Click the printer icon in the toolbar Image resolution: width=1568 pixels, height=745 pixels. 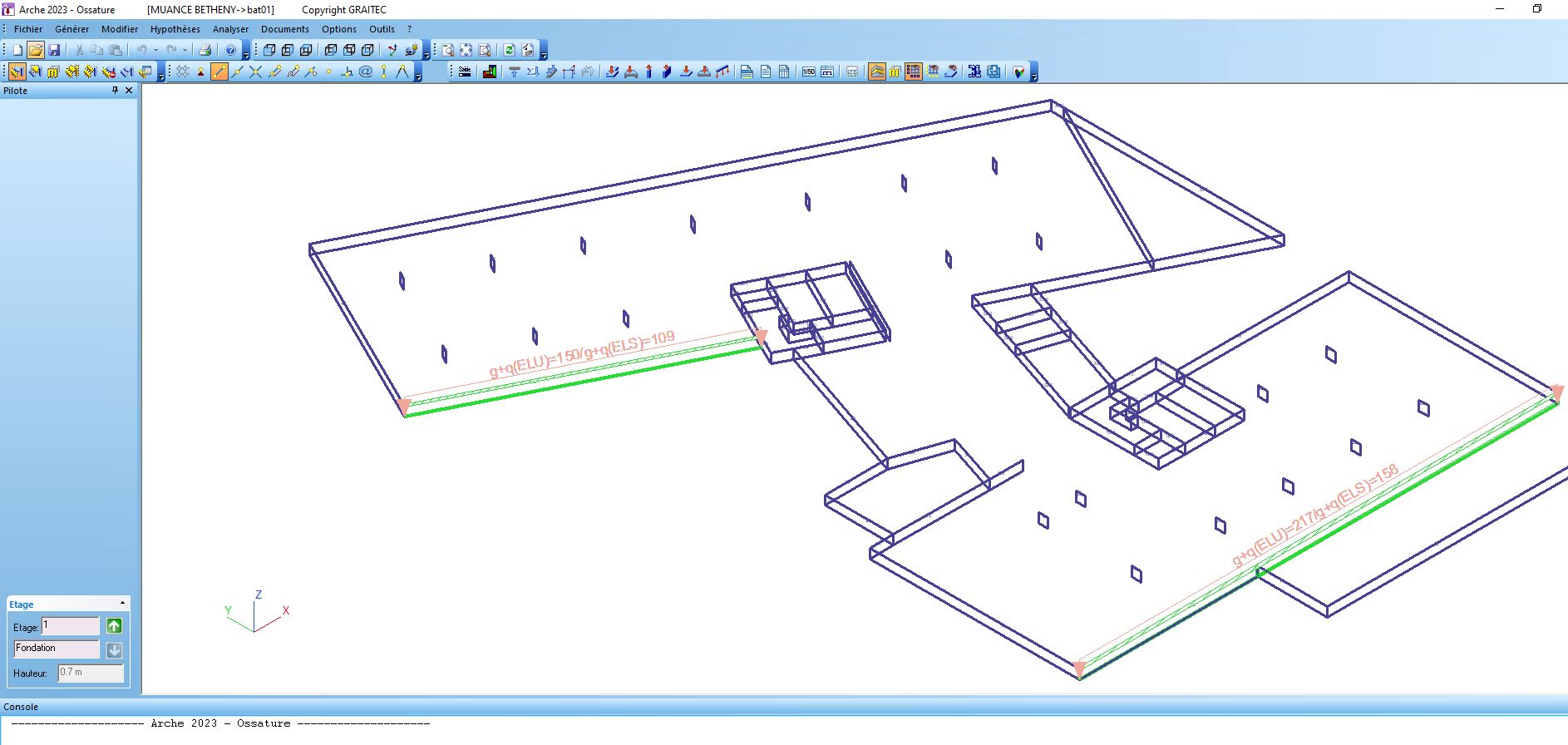(205, 50)
